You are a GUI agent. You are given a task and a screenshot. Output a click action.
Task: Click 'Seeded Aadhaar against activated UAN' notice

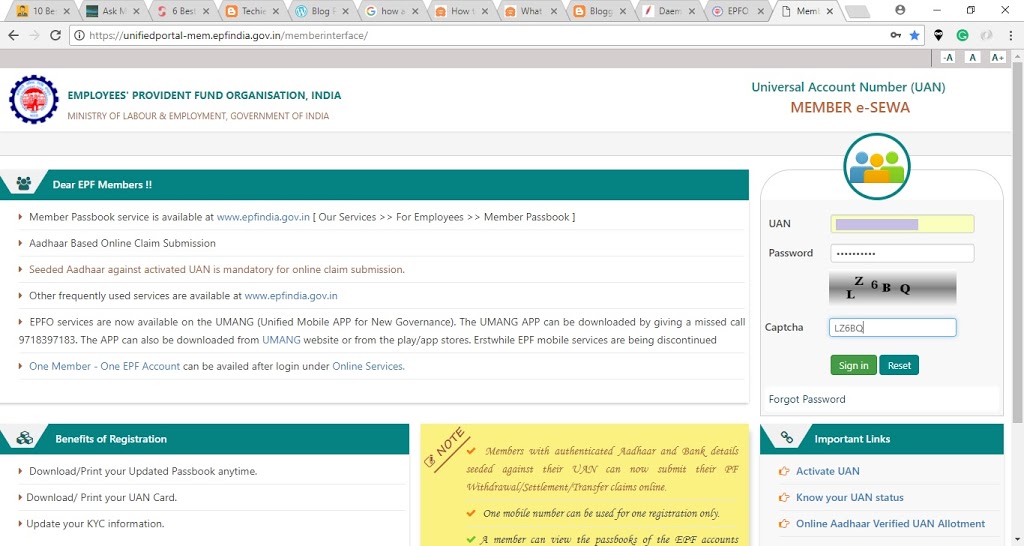pyautogui.click(x=217, y=269)
